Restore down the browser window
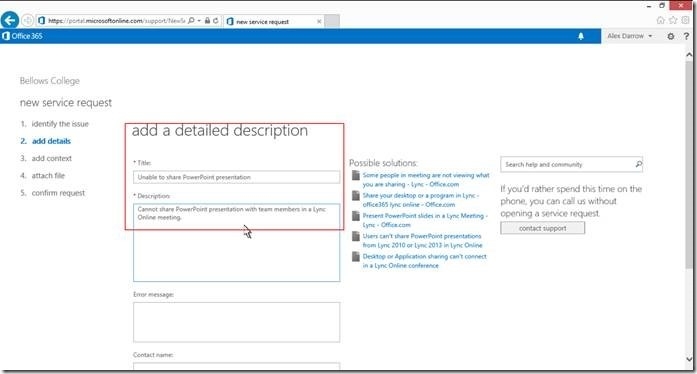 pos(662,6)
